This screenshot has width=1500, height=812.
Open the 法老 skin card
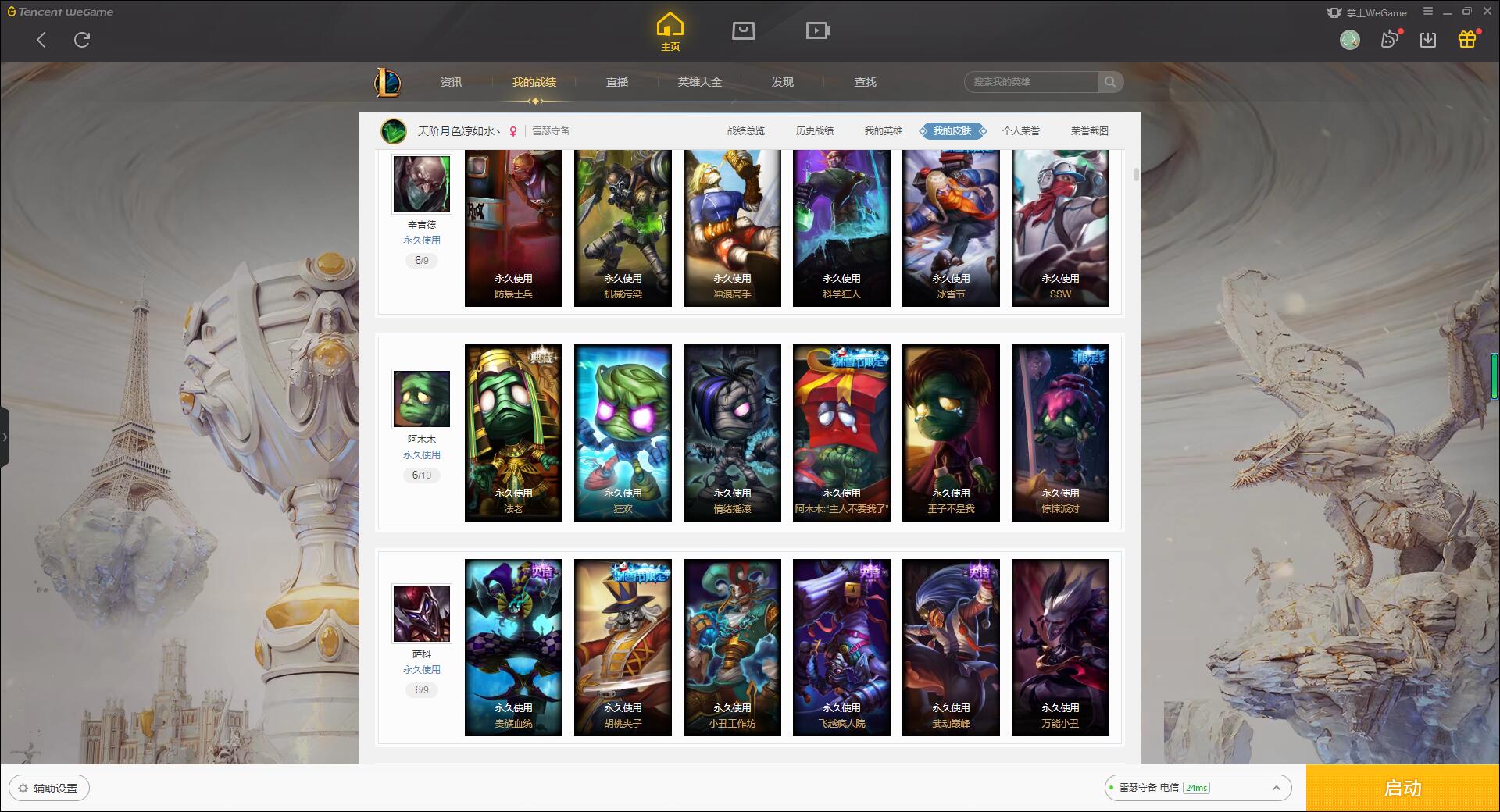click(513, 433)
